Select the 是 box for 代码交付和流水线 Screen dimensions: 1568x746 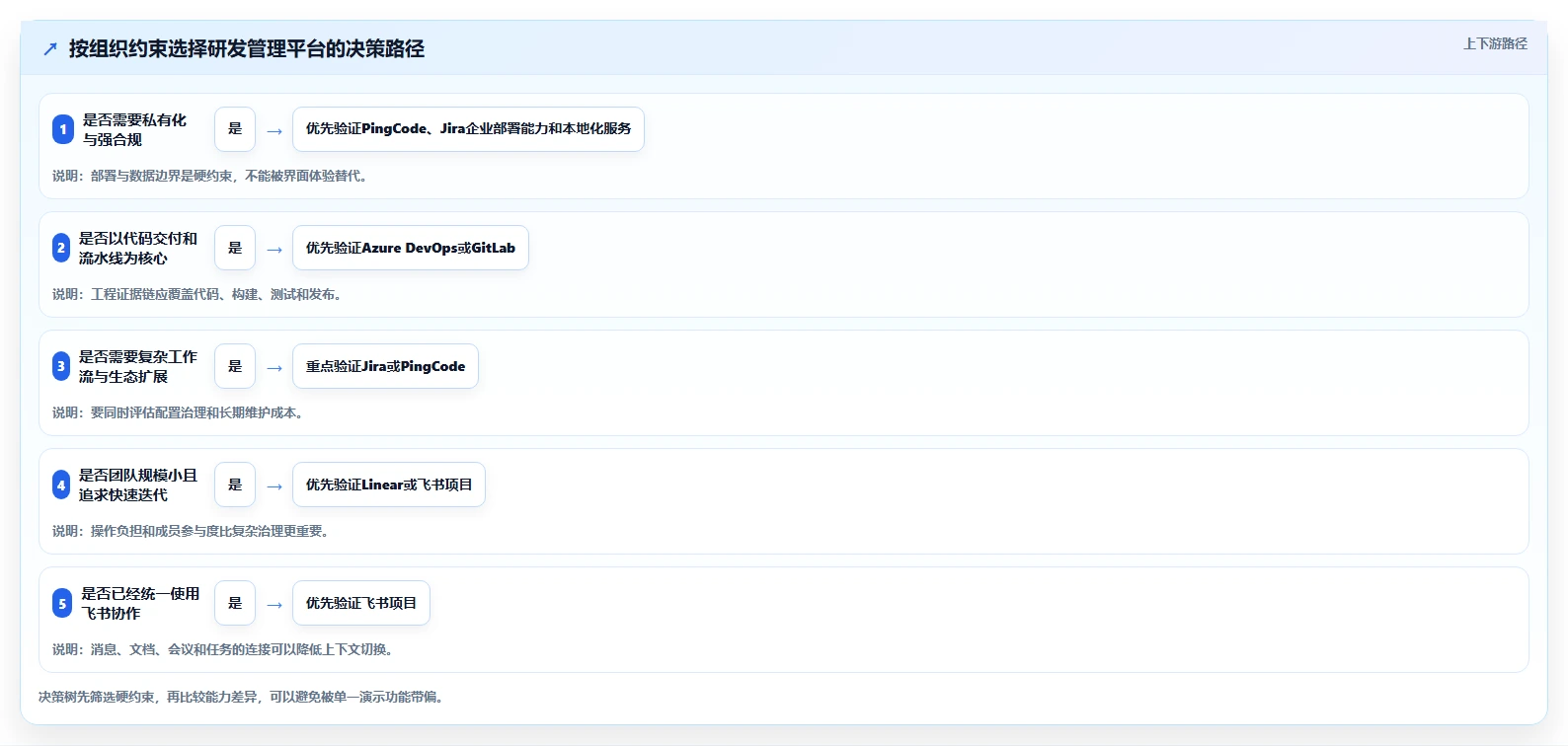point(235,248)
